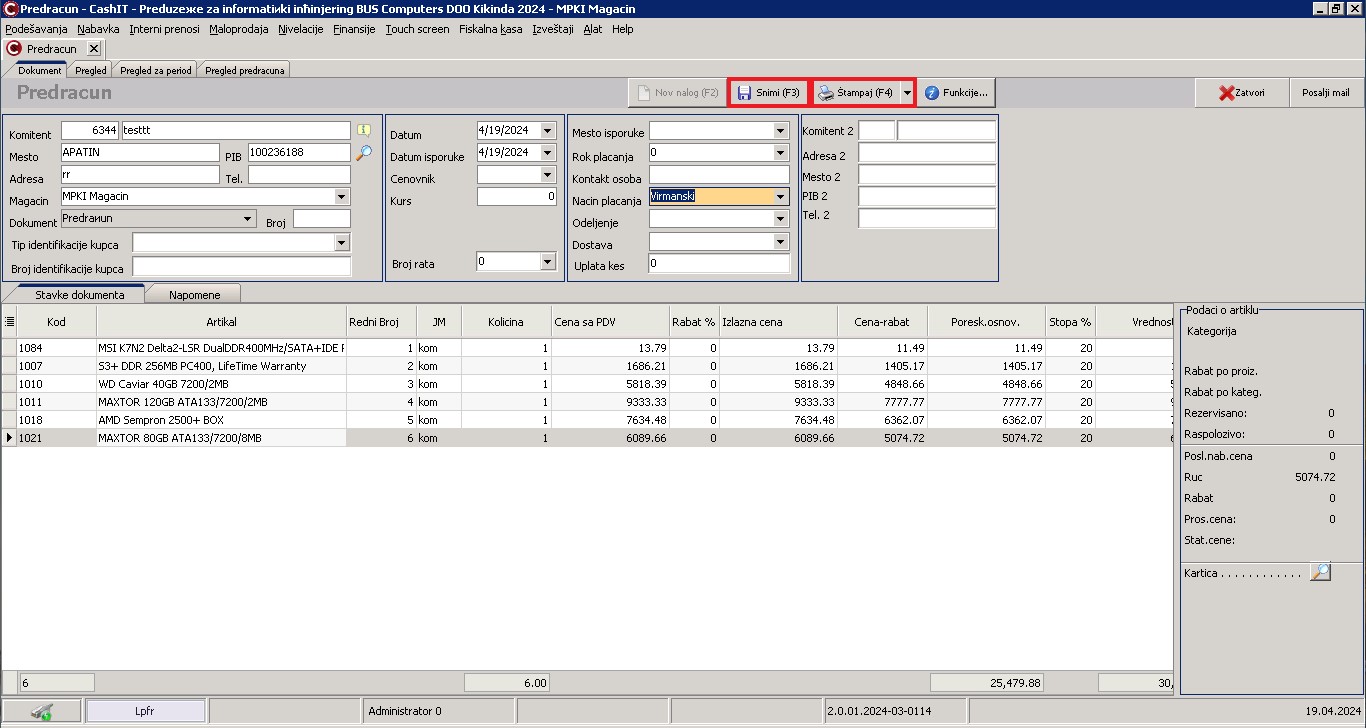Select row MSI K7N2 Delta2-LSR

click(x=586, y=348)
